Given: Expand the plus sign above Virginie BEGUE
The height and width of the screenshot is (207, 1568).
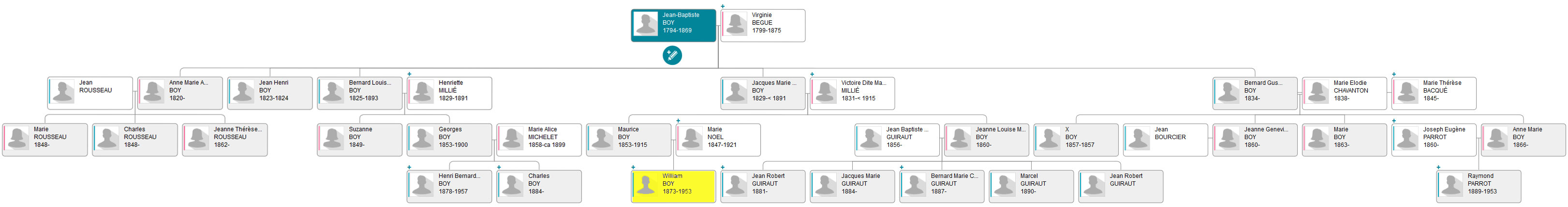Looking at the screenshot, I should [723, 6].
